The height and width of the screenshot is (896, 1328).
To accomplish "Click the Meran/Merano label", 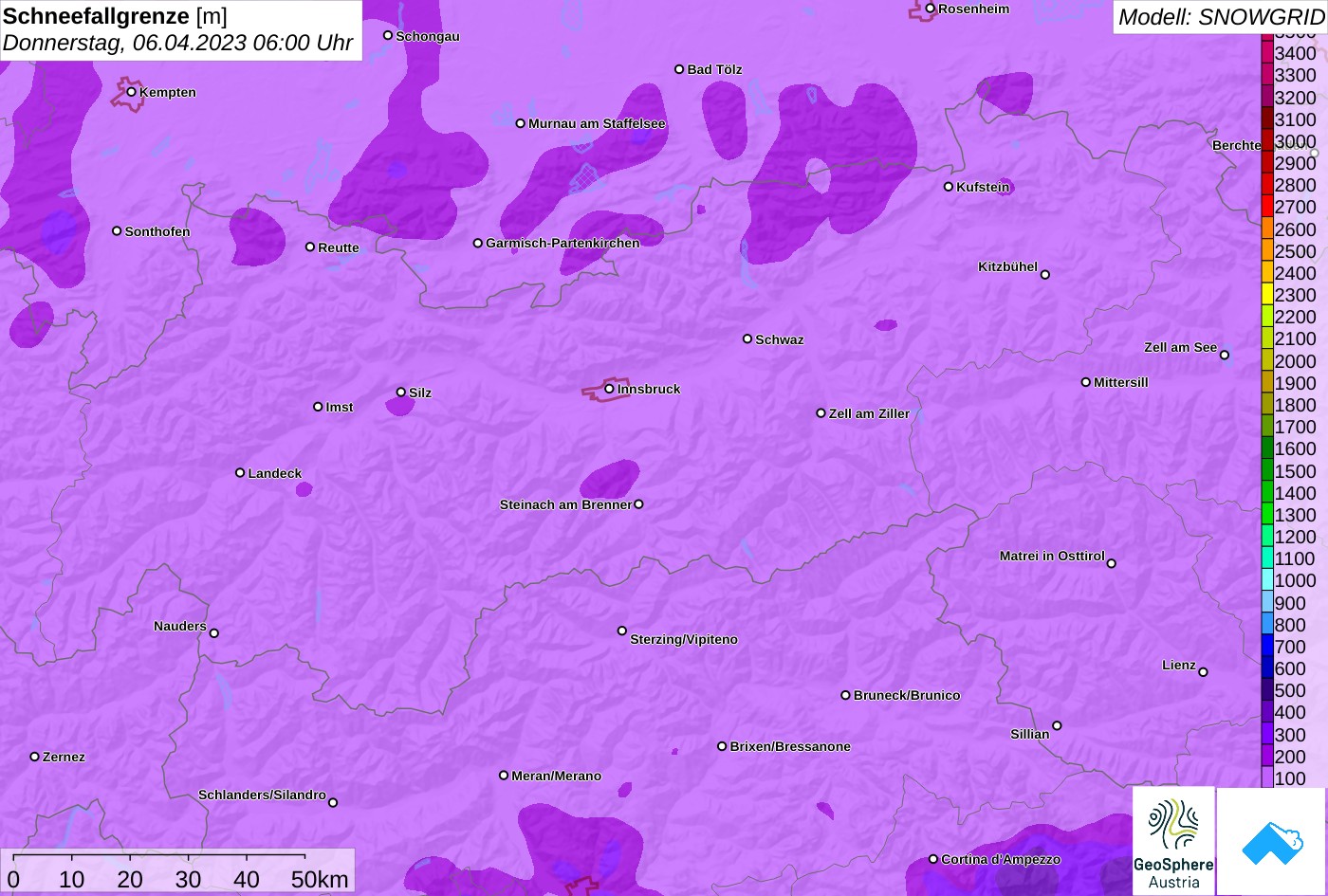I will (x=557, y=776).
